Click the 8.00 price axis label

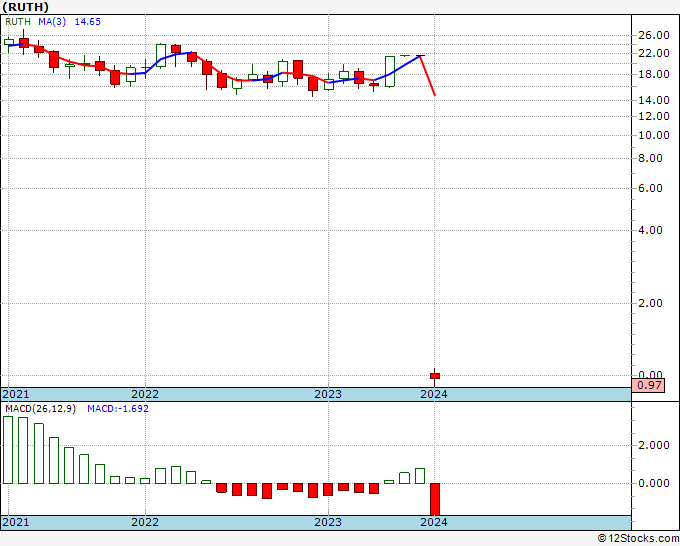651,158
